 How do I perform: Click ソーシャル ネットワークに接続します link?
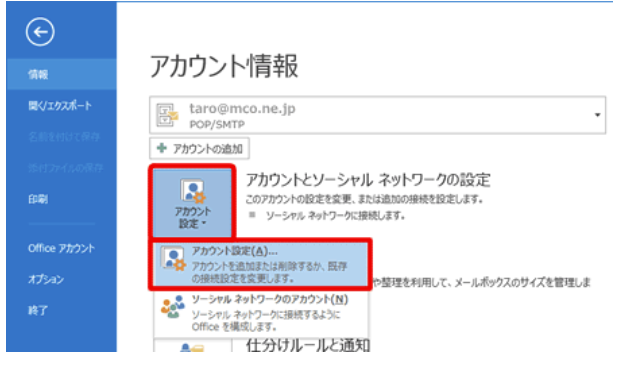(335, 216)
